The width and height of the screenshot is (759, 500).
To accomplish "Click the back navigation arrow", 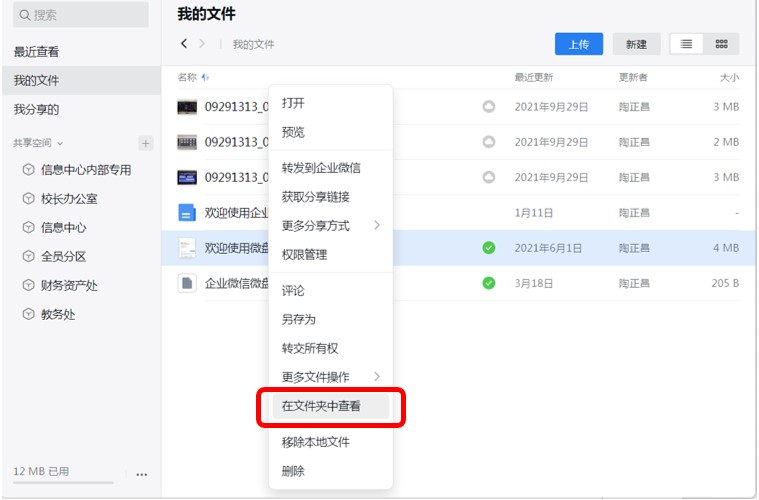I will [x=184, y=44].
